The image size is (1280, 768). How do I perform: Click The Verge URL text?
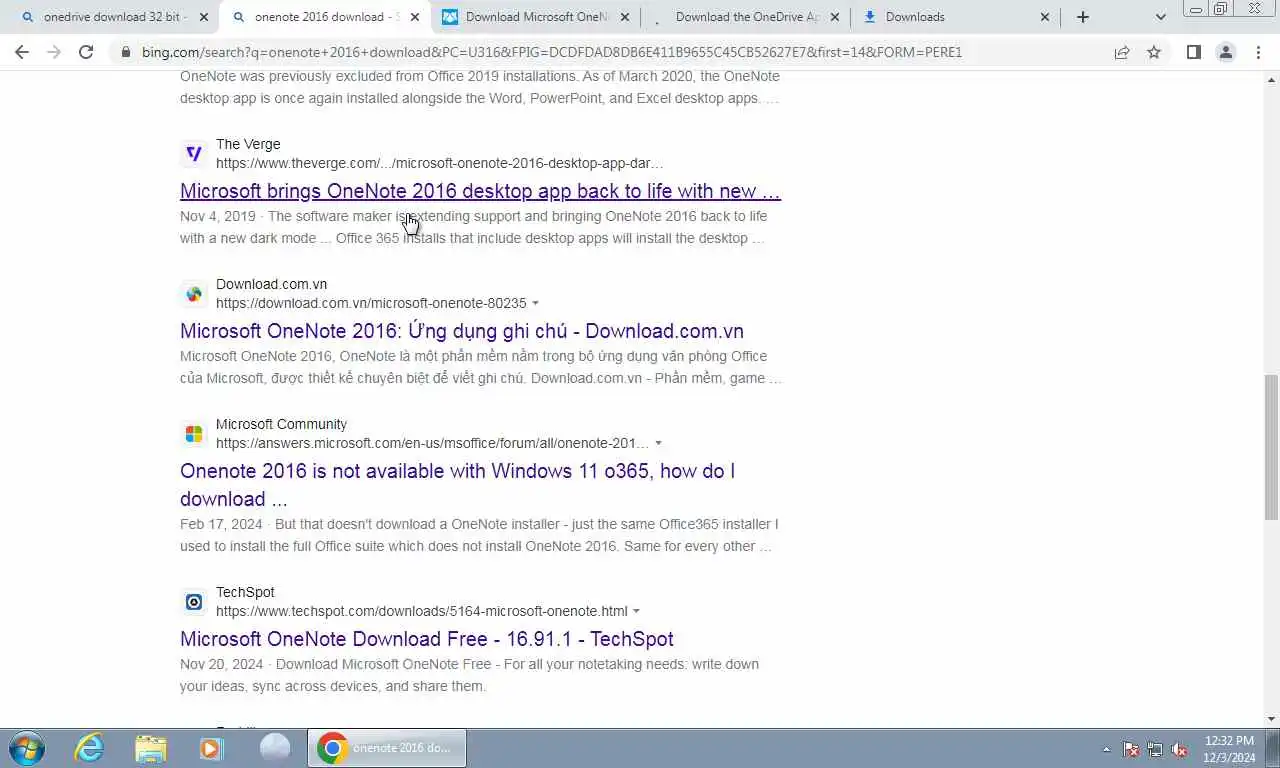440,163
